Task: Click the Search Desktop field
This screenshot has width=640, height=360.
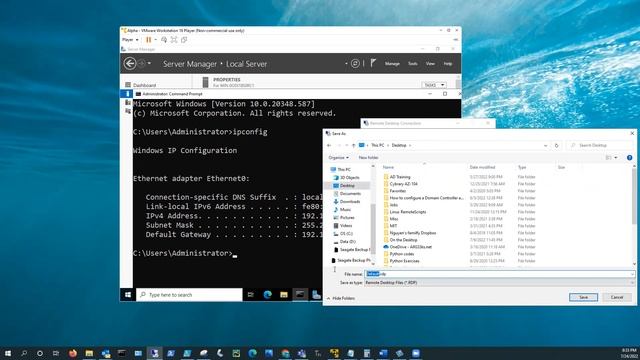Action: click(x=599, y=145)
